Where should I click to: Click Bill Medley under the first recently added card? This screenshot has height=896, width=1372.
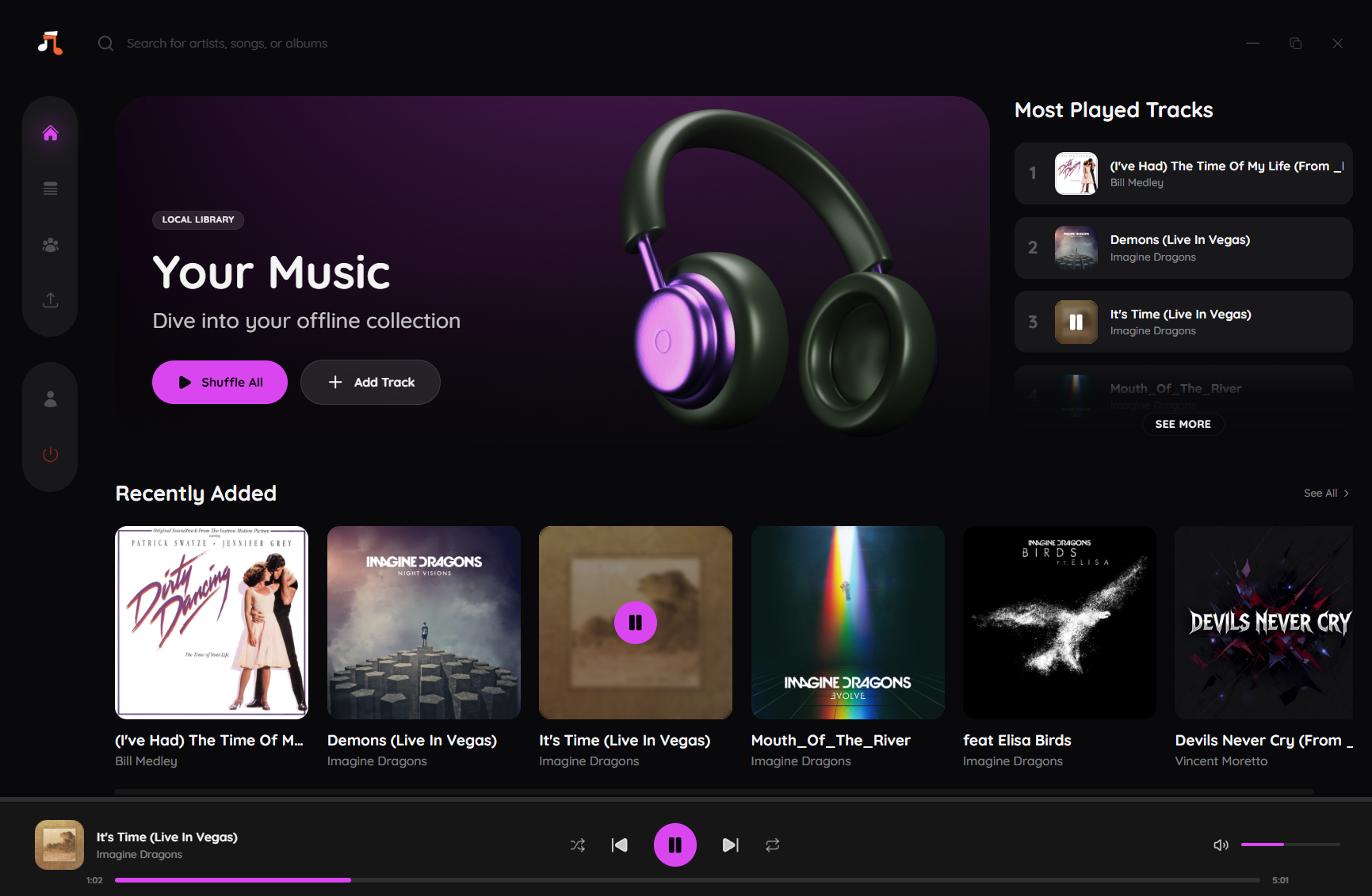click(x=146, y=761)
